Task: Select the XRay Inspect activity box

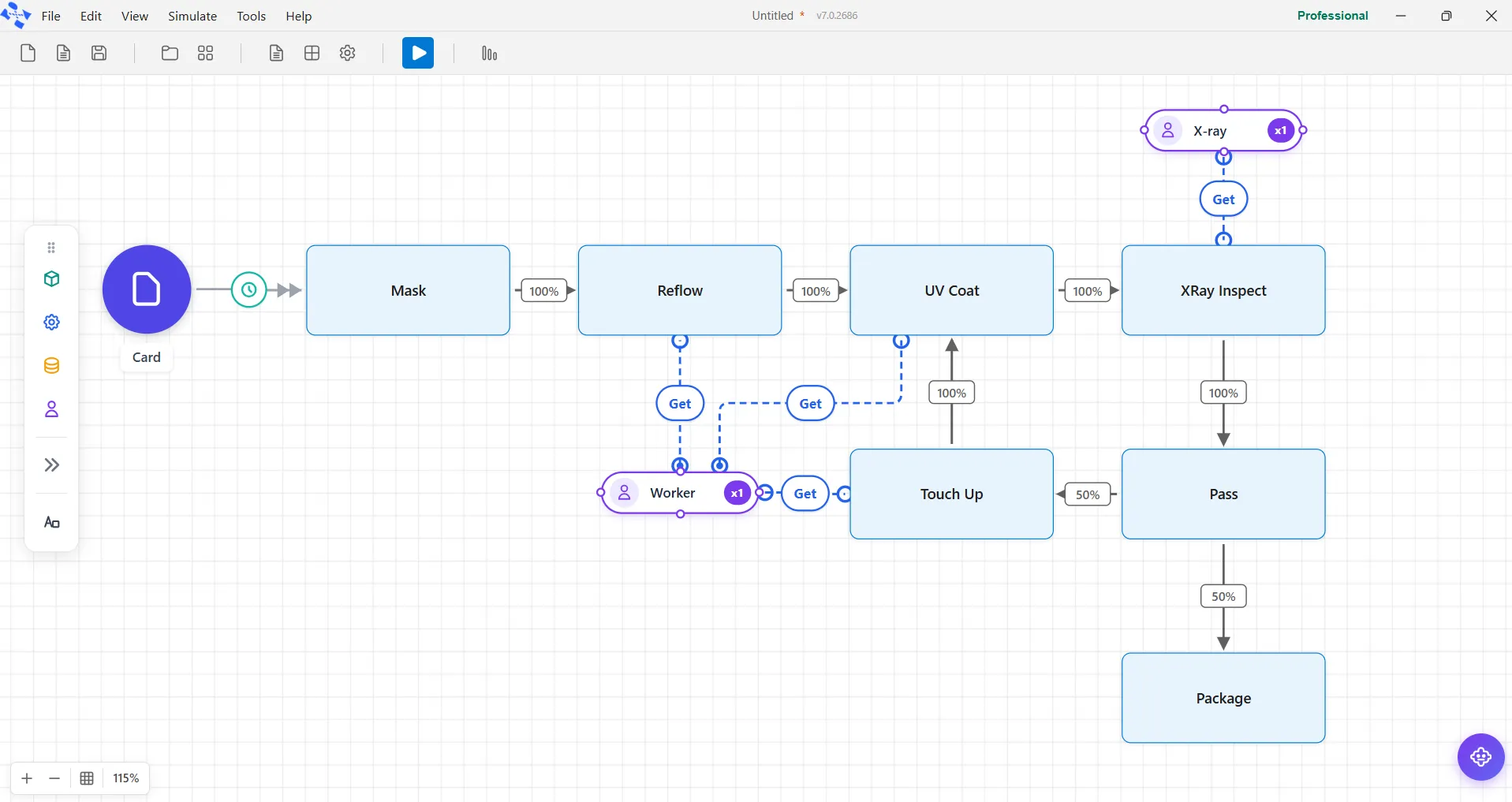Action: click(x=1223, y=290)
